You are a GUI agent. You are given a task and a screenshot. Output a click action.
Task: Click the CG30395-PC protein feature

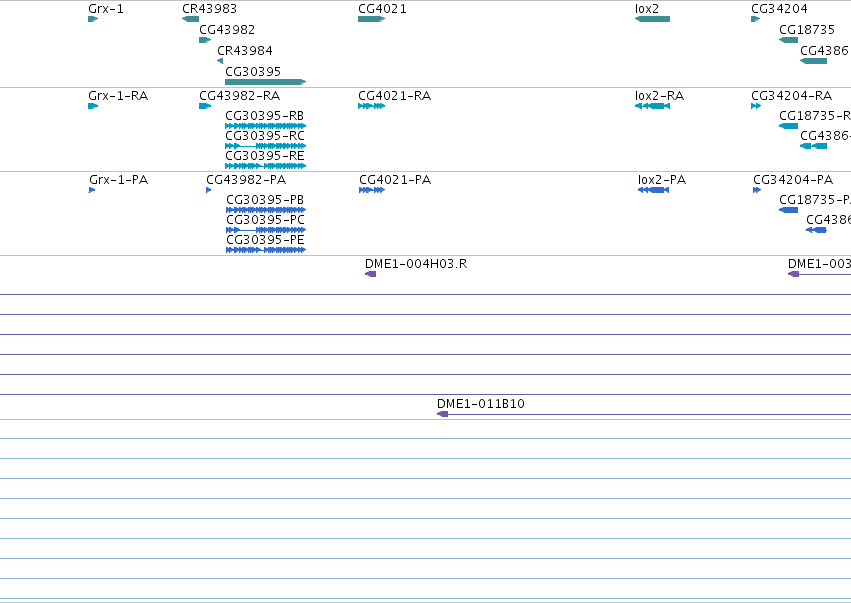pos(266,230)
